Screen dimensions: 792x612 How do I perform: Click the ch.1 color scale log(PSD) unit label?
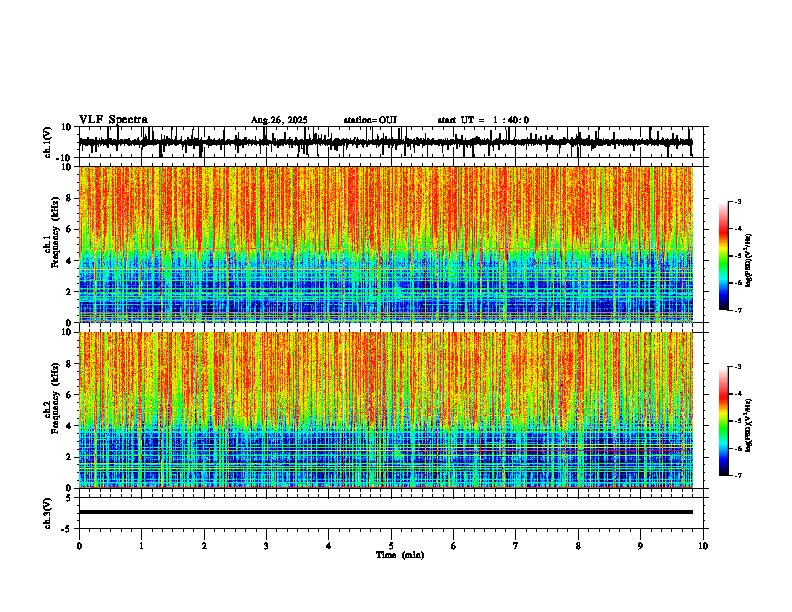pyautogui.click(x=749, y=260)
